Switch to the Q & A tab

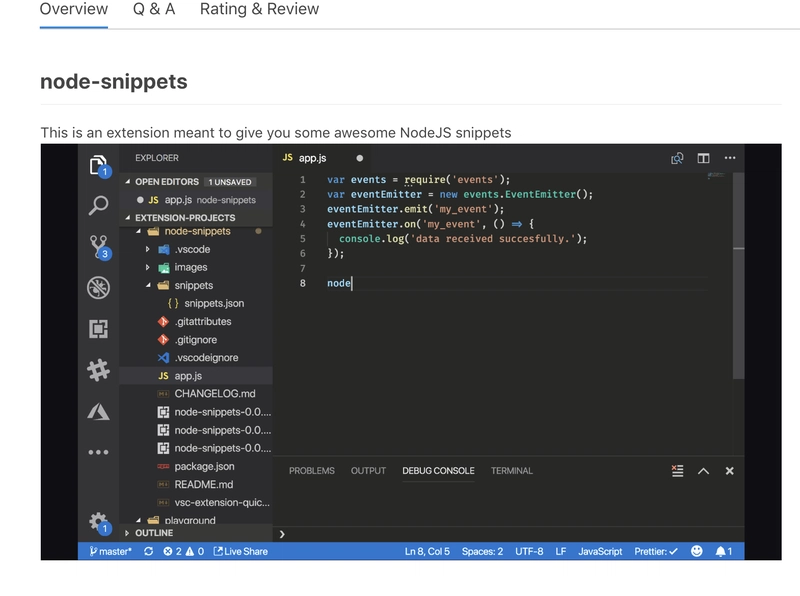click(154, 9)
